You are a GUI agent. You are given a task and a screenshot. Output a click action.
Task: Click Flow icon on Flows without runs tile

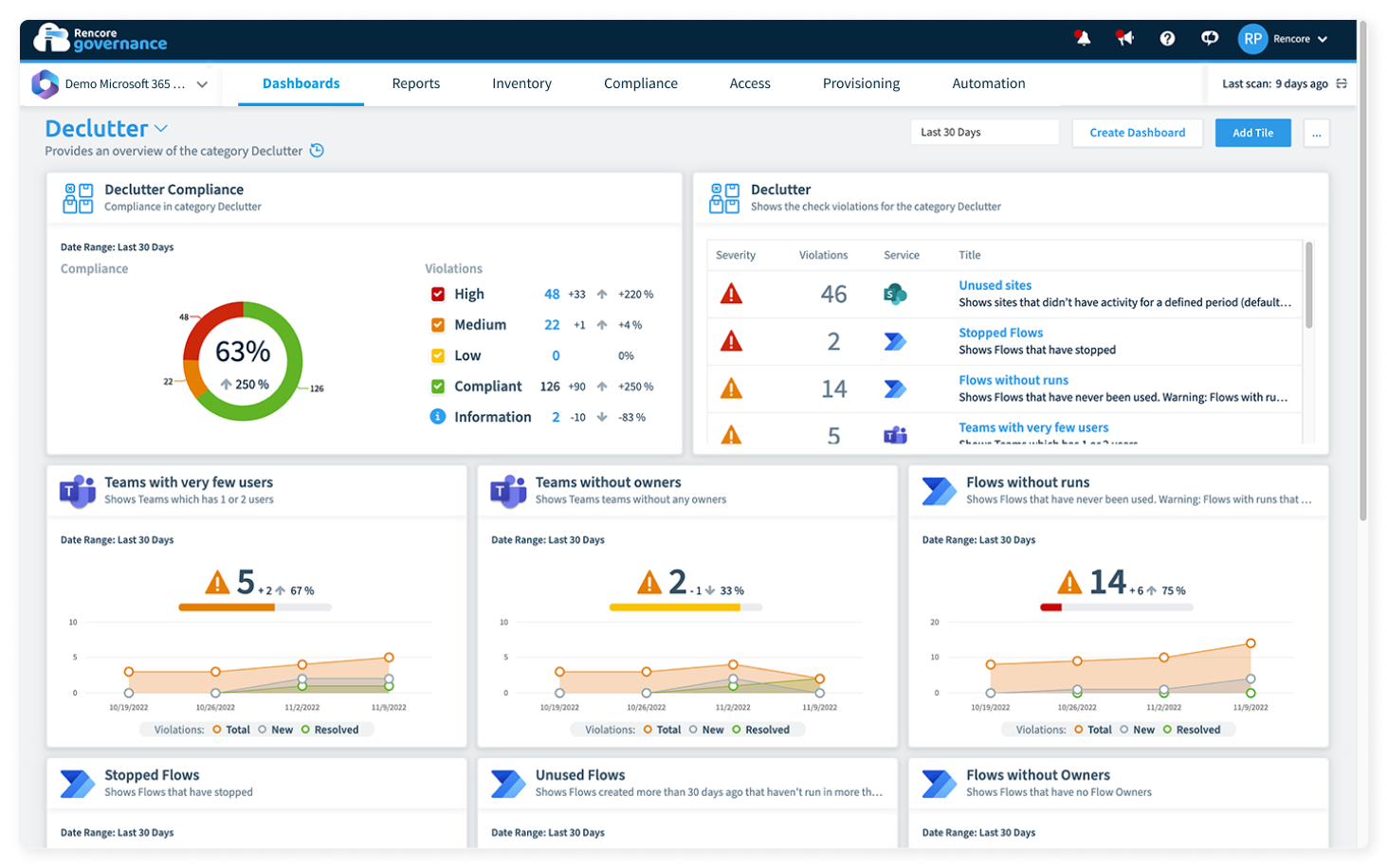tap(939, 491)
